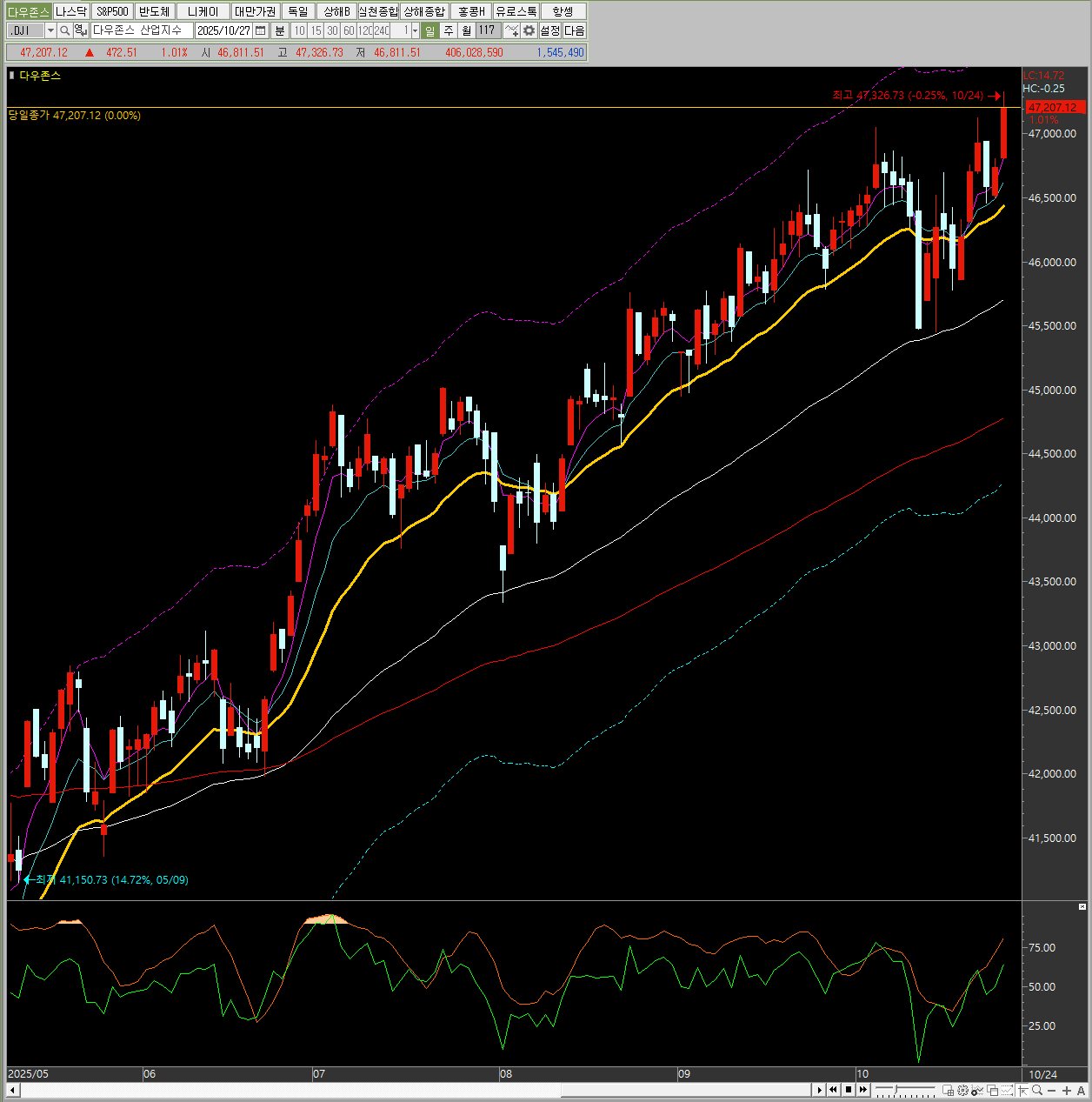Rewind chart playback
Screen dimensions: 1092x1102
point(833,1090)
